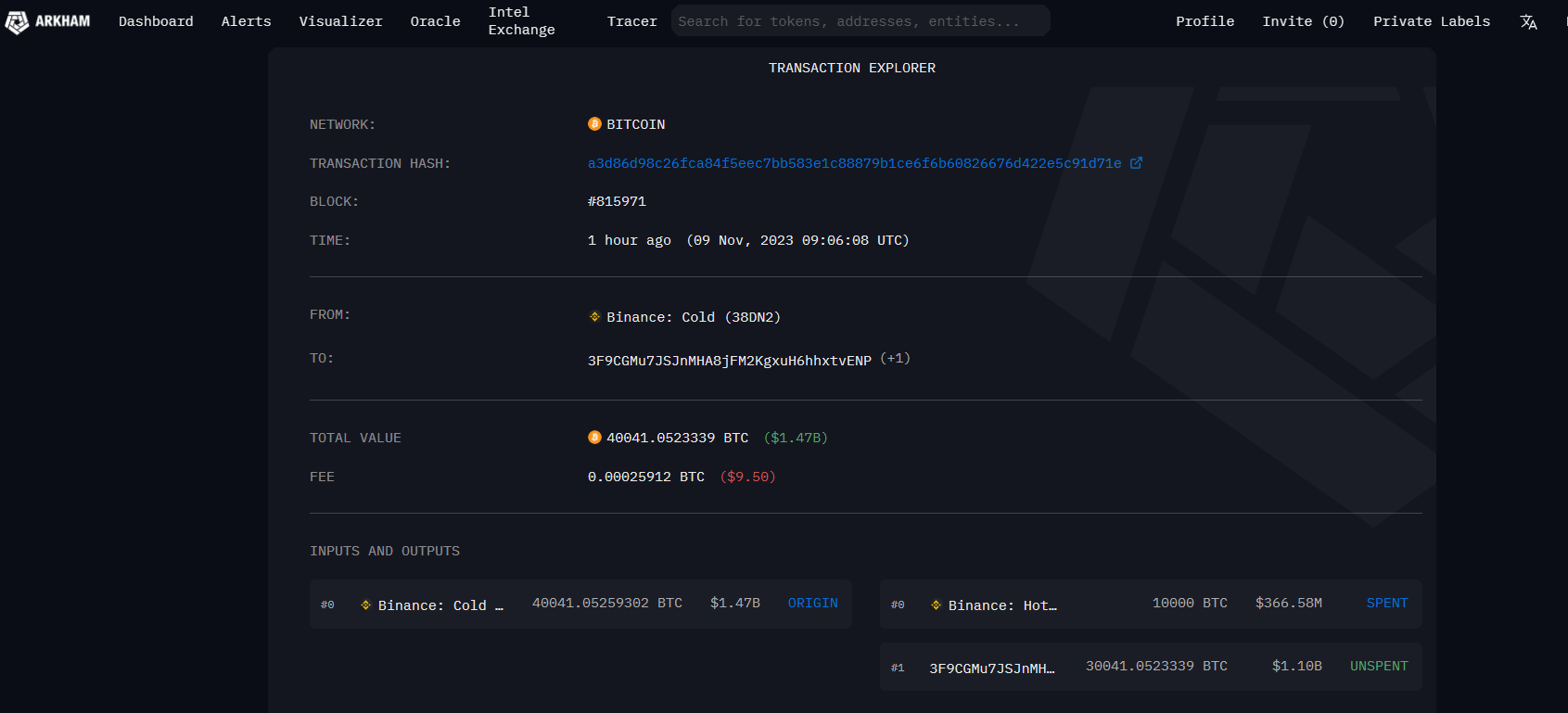Click Binance icon next to Cold (38DN2)
Image resolution: width=1568 pixels, height=713 pixels.
(594, 317)
